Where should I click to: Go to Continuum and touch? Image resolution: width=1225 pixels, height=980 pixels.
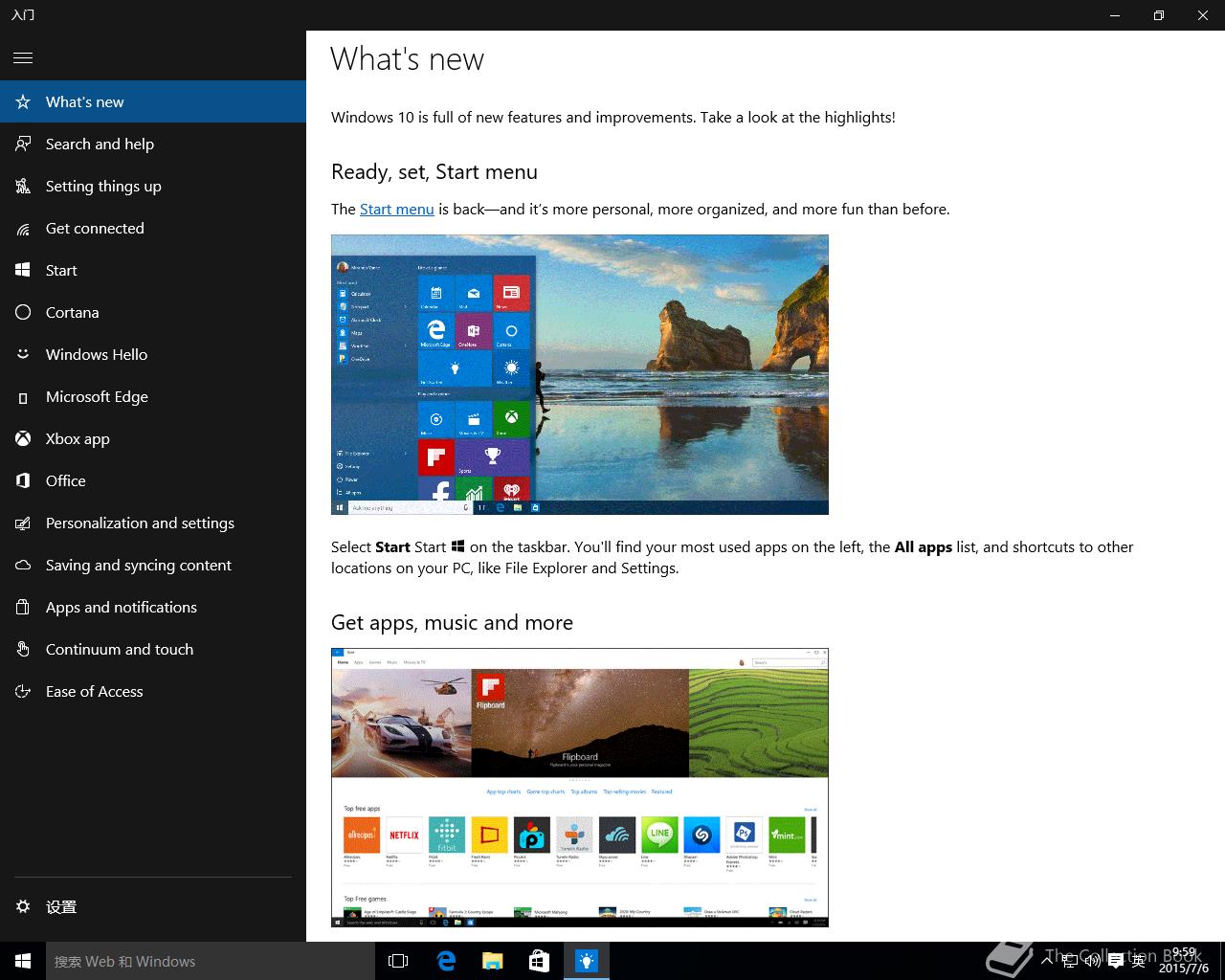[153, 649]
